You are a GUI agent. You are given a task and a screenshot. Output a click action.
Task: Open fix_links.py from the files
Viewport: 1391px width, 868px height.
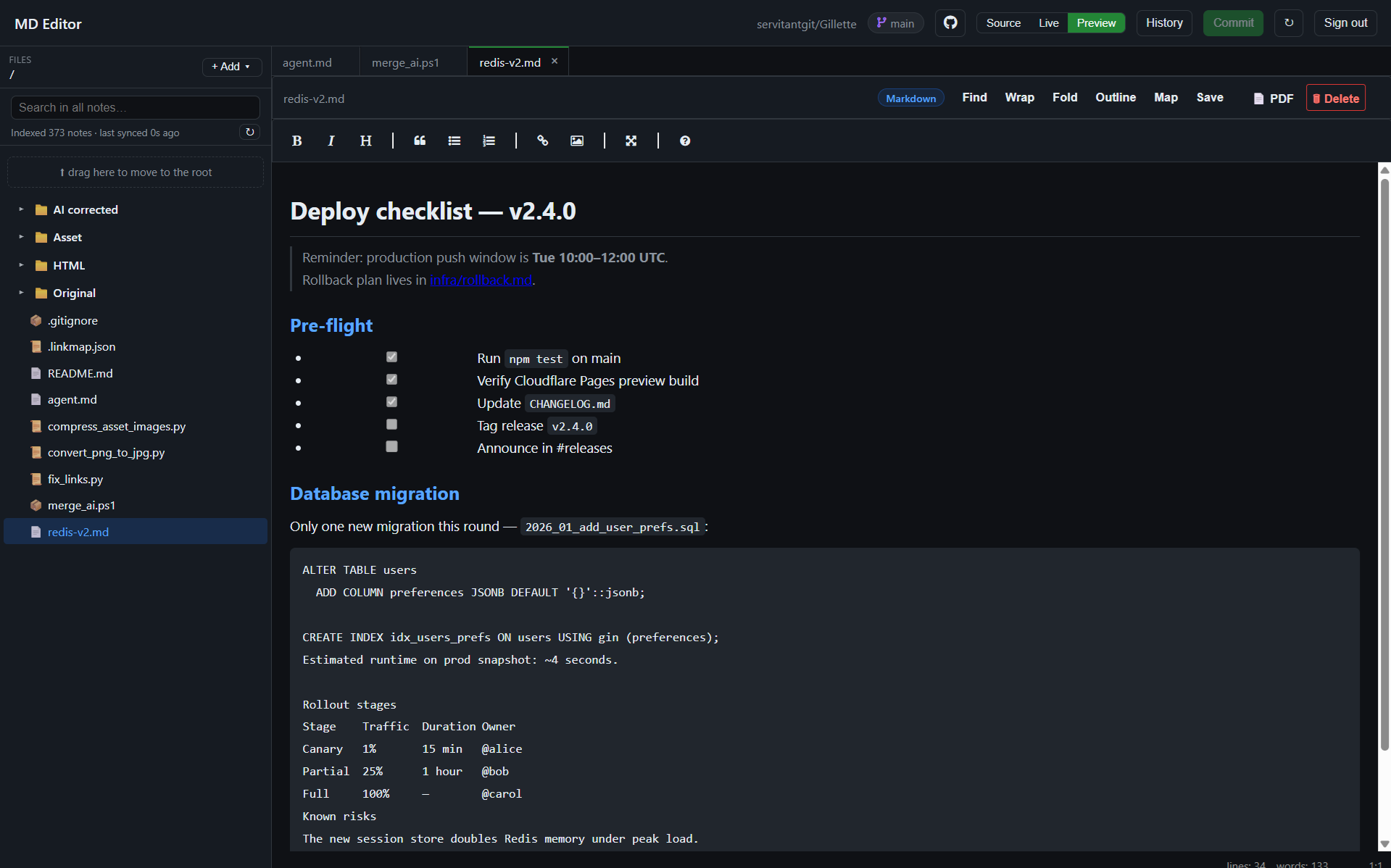[x=75, y=479]
